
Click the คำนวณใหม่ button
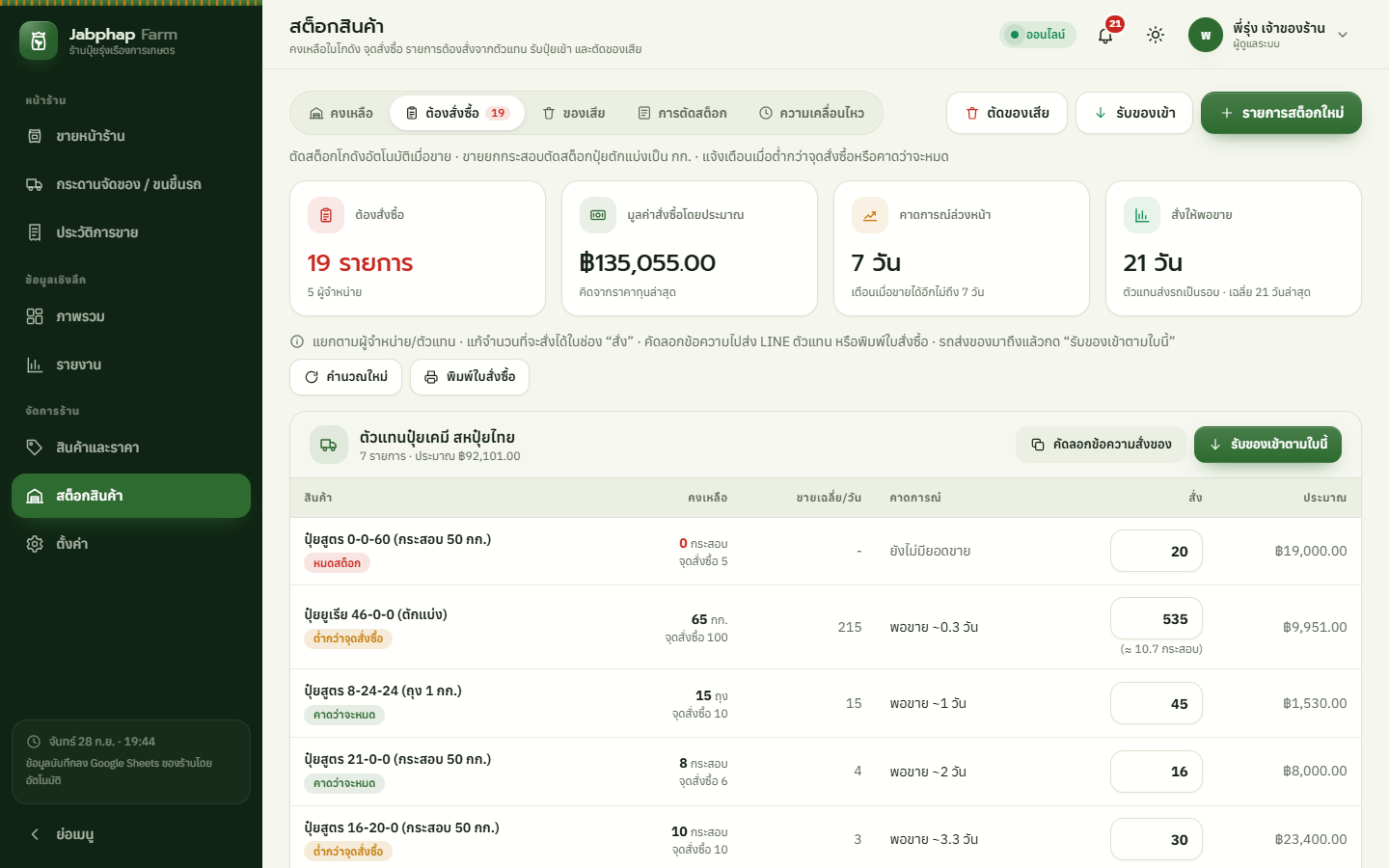pos(346,377)
